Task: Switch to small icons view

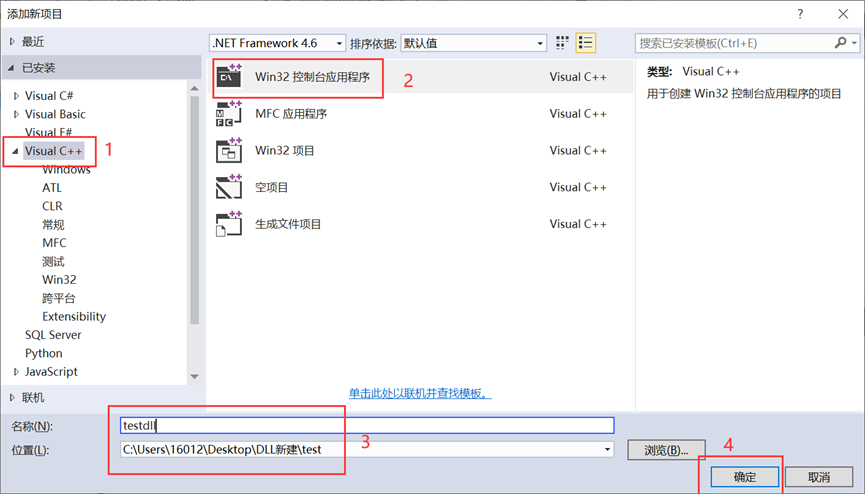Action: [x=562, y=43]
